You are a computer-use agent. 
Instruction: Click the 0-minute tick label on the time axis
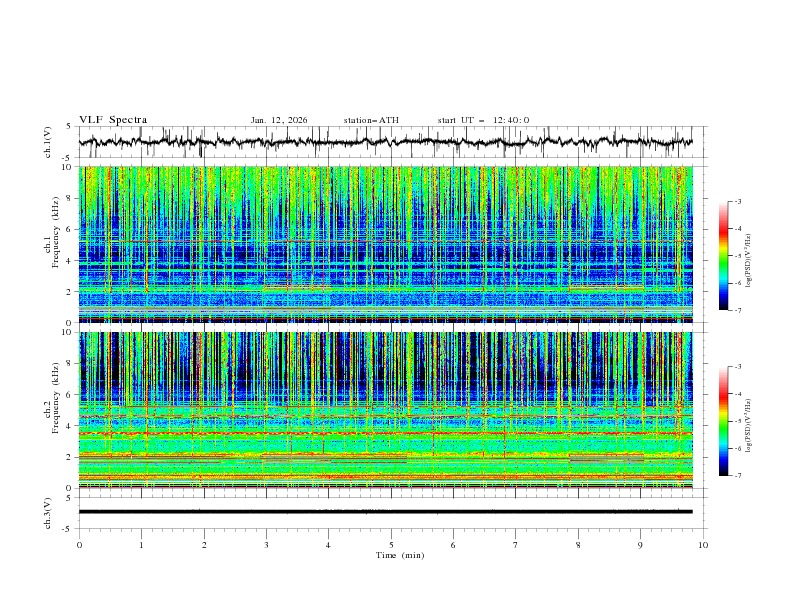pyautogui.click(x=79, y=544)
